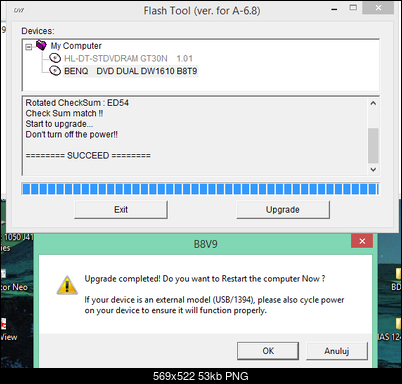Click the external model USB/1394 notice text
This screenshot has height=384, width=402.
pyautogui.click(x=214, y=305)
